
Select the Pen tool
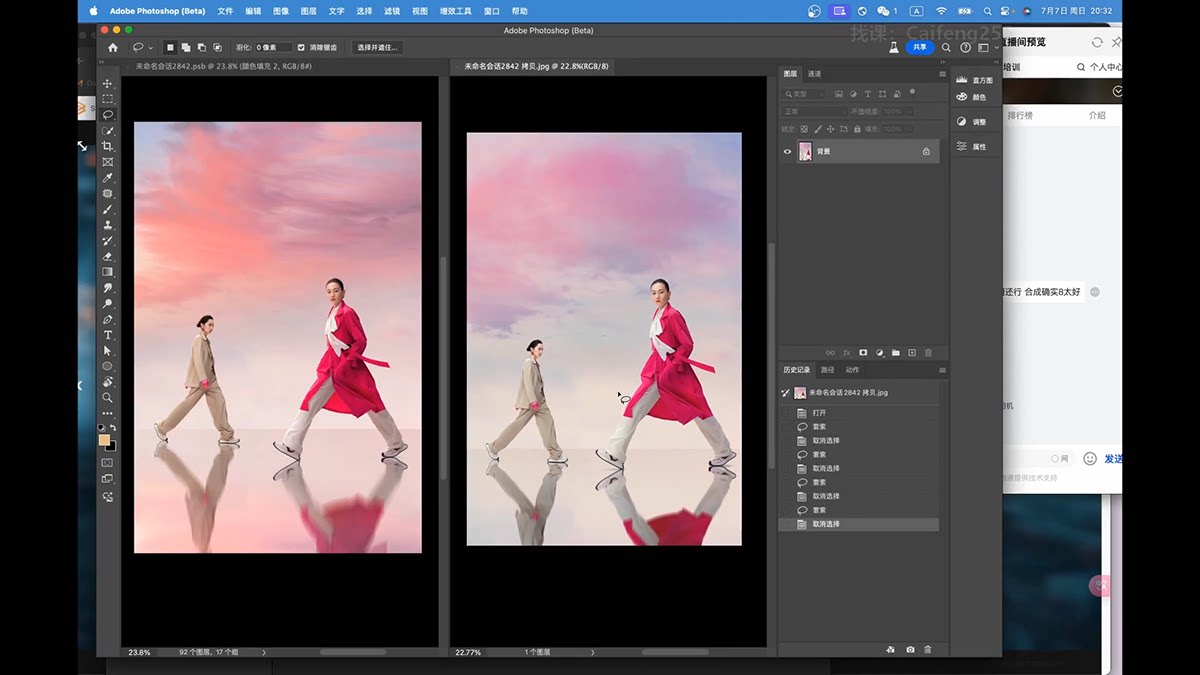[x=107, y=319]
